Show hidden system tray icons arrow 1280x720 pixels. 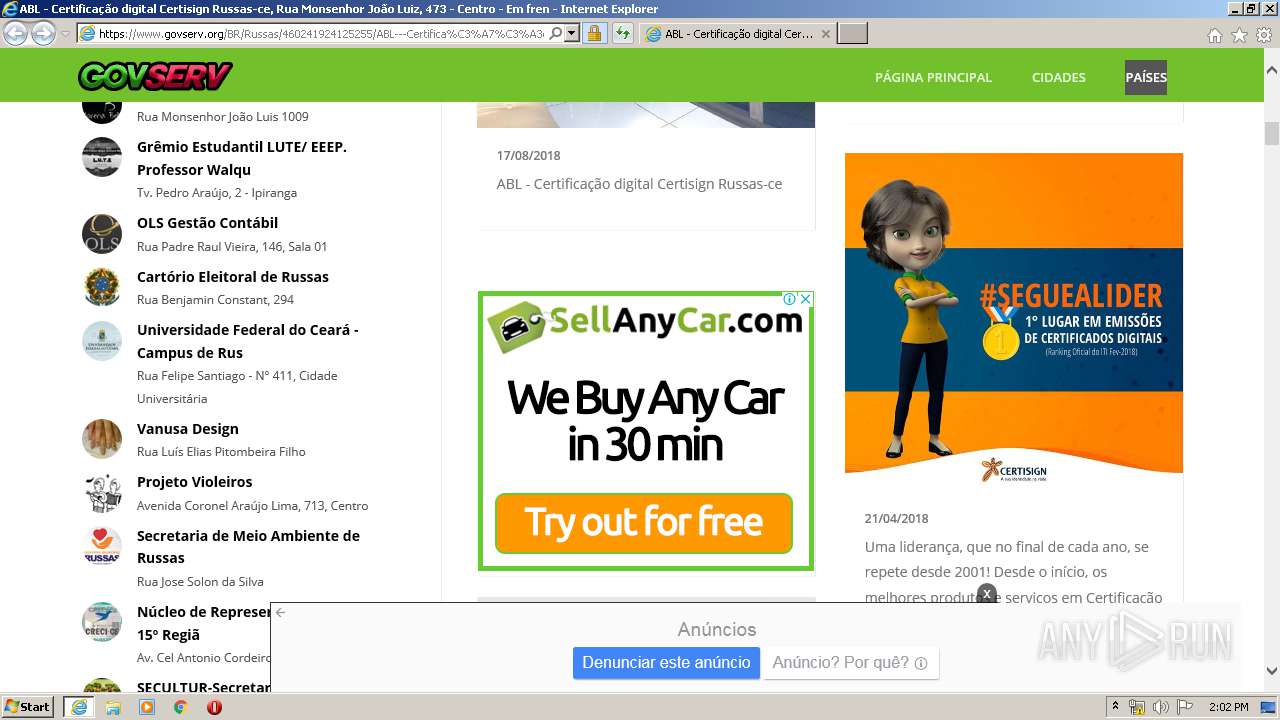[1115, 707]
